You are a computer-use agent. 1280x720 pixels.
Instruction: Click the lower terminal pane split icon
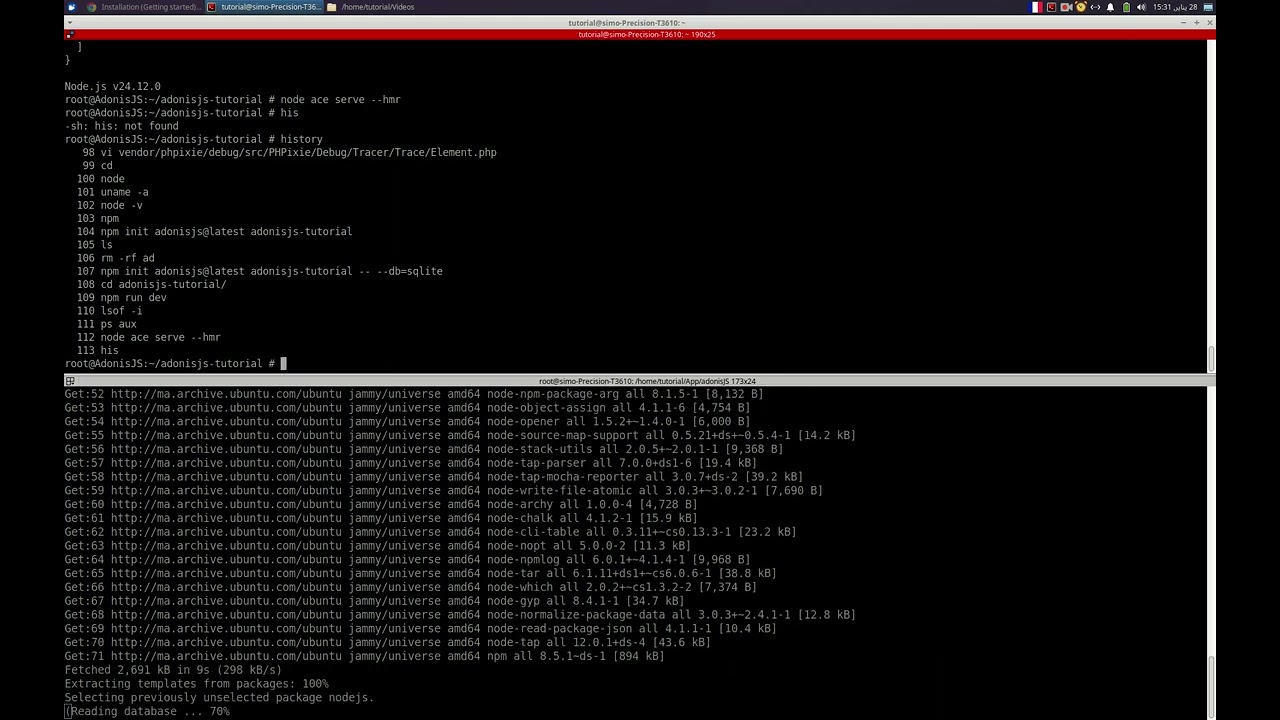click(70, 381)
